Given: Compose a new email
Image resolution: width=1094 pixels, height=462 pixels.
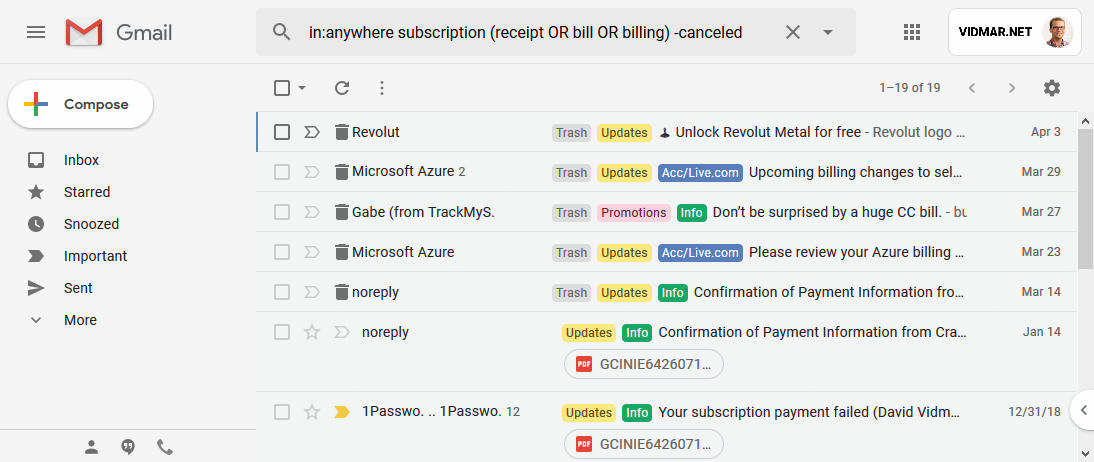Looking at the screenshot, I should [80, 104].
